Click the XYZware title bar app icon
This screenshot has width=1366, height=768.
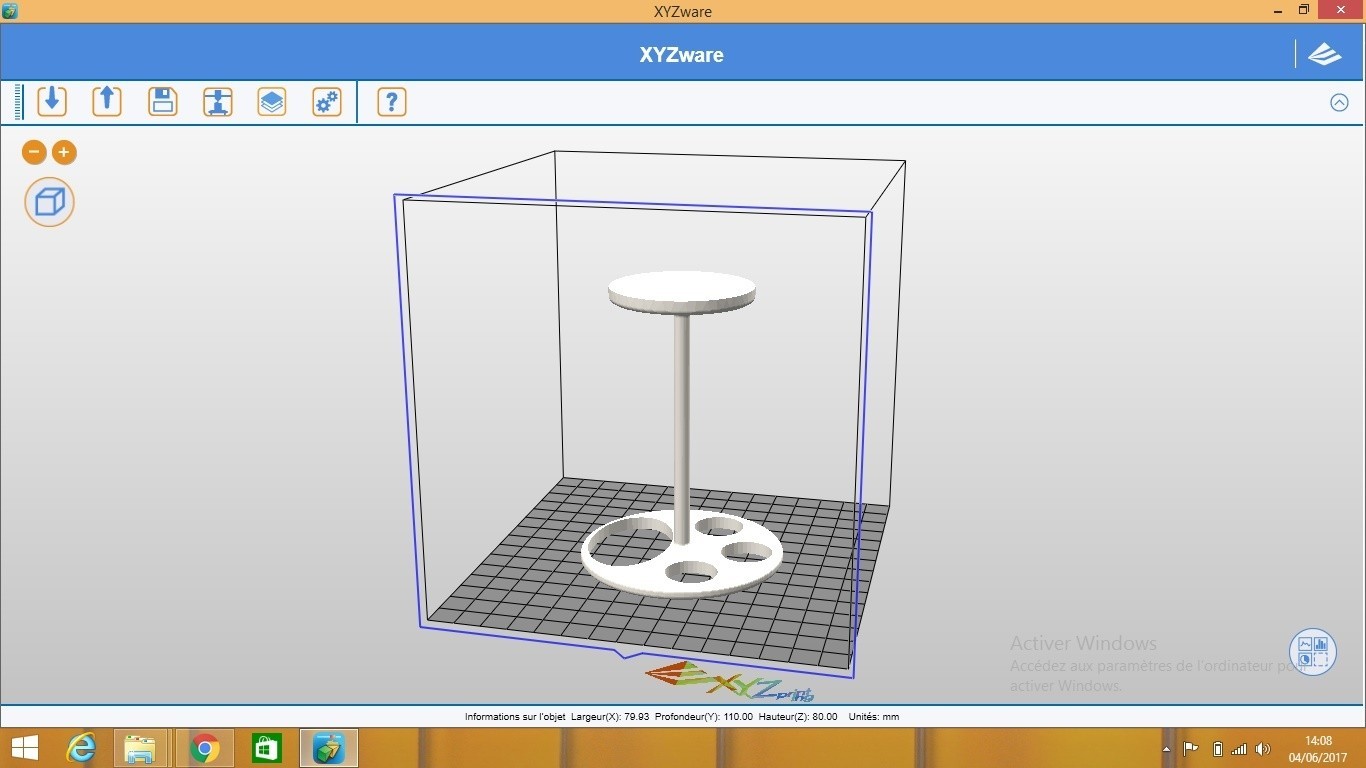[x=10, y=11]
